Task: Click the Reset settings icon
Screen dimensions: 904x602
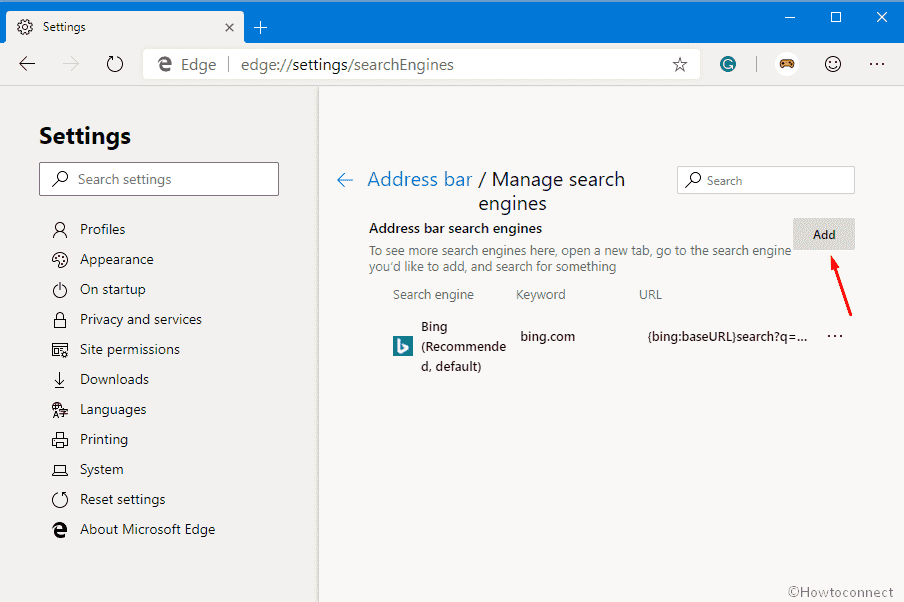Action: pos(60,499)
